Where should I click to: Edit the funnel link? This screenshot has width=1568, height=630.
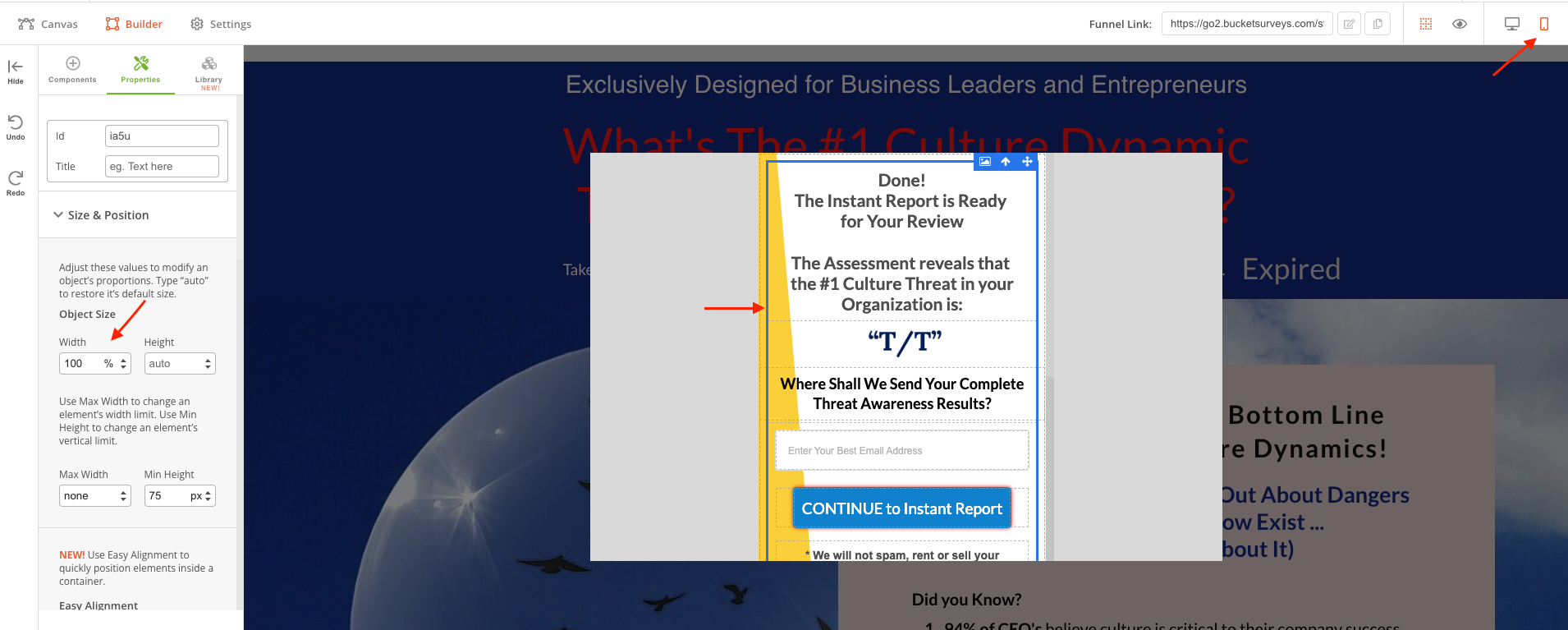[1349, 24]
